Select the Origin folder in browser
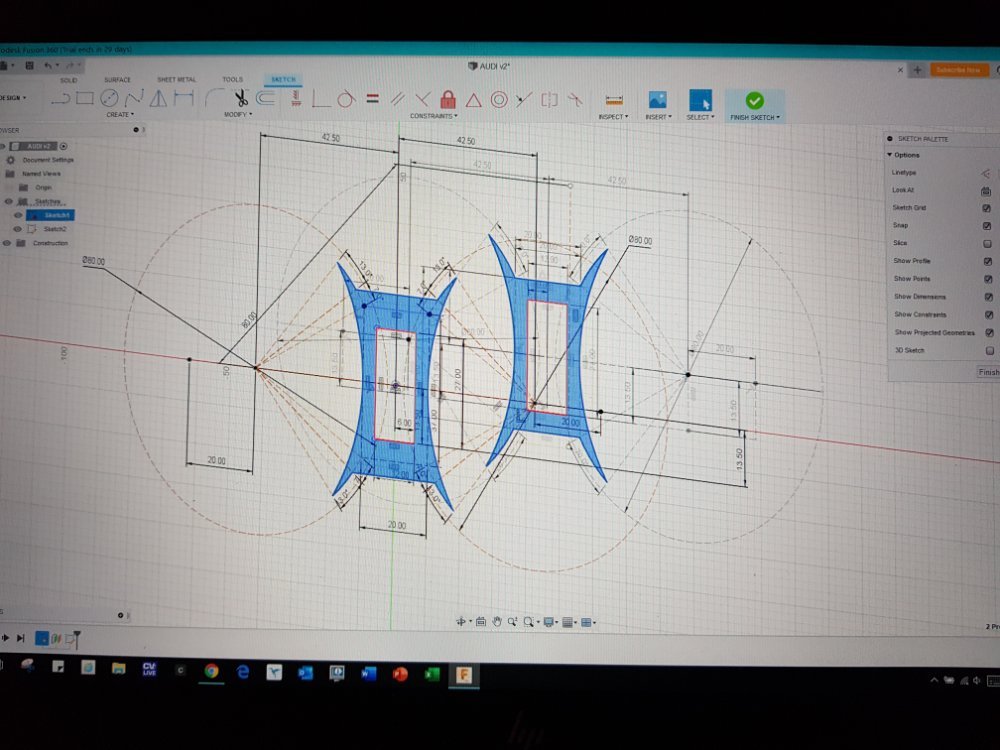The height and width of the screenshot is (750, 1000). point(43,188)
